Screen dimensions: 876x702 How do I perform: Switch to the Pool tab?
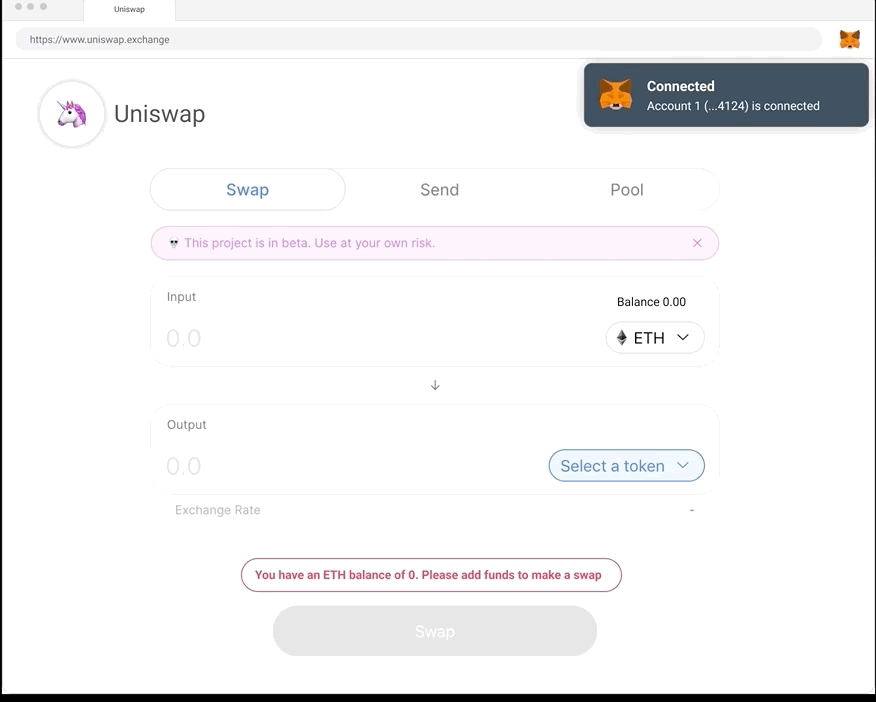627,190
